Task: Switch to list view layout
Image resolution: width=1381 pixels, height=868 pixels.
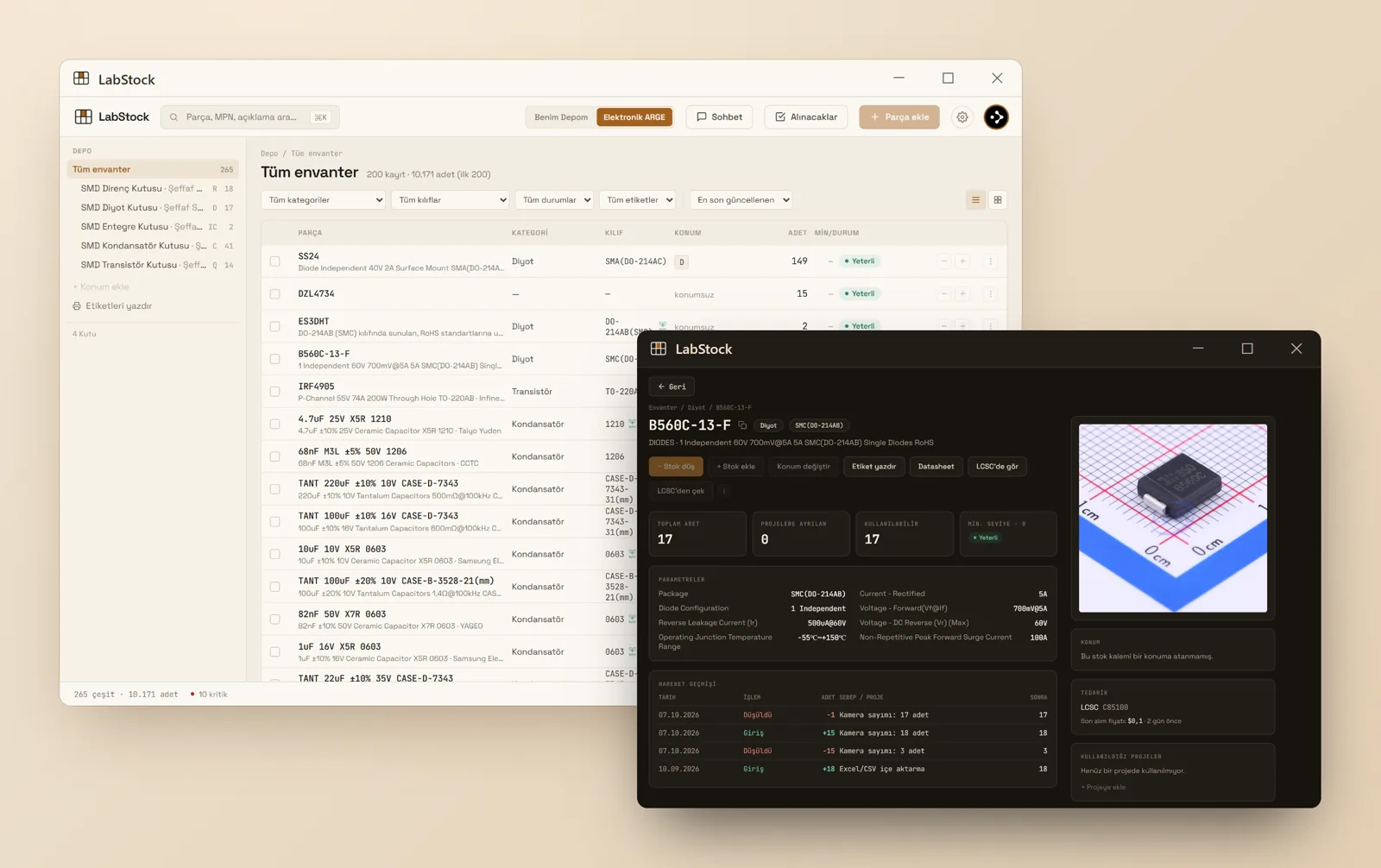Action: [975, 200]
